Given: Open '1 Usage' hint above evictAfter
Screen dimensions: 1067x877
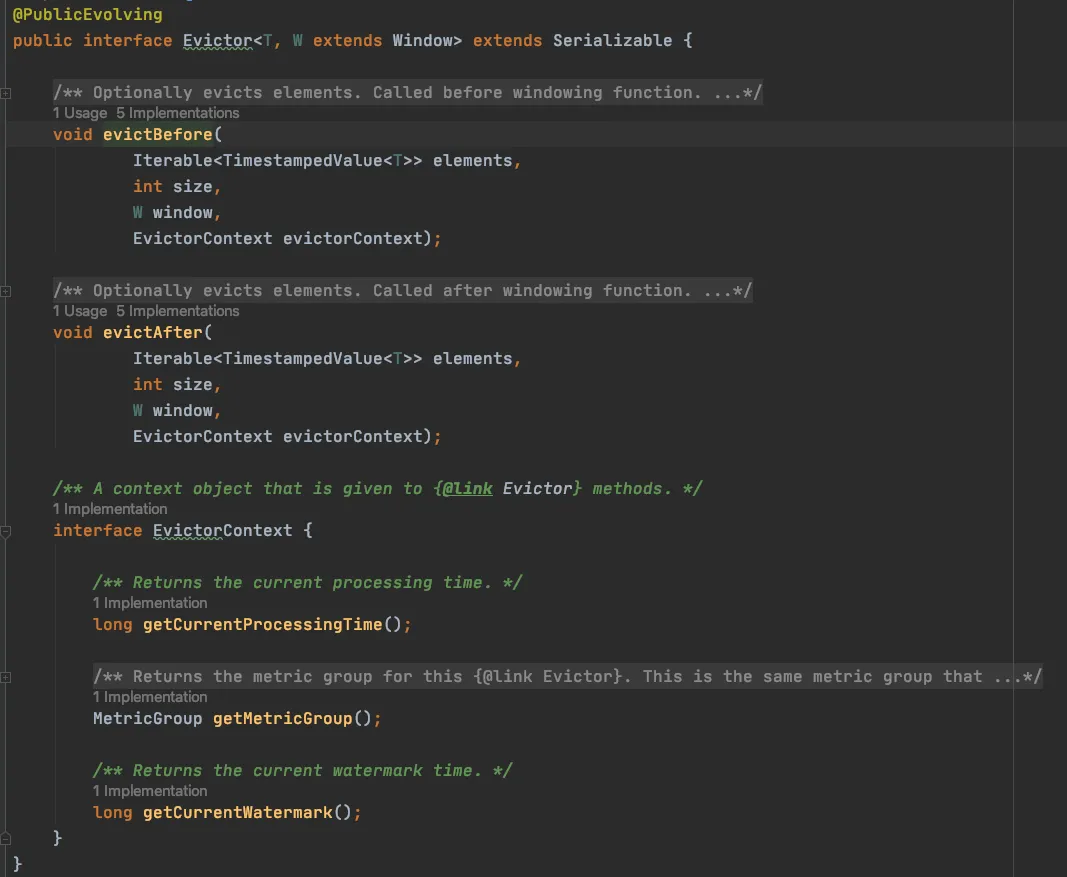Looking at the screenshot, I should pyautogui.click(x=79, y=311).
